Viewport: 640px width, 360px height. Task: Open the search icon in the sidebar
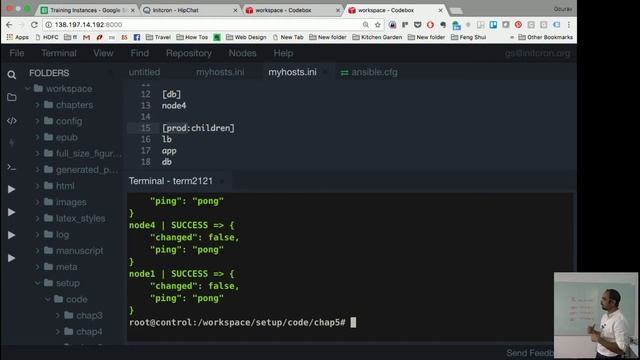(12, 75)
